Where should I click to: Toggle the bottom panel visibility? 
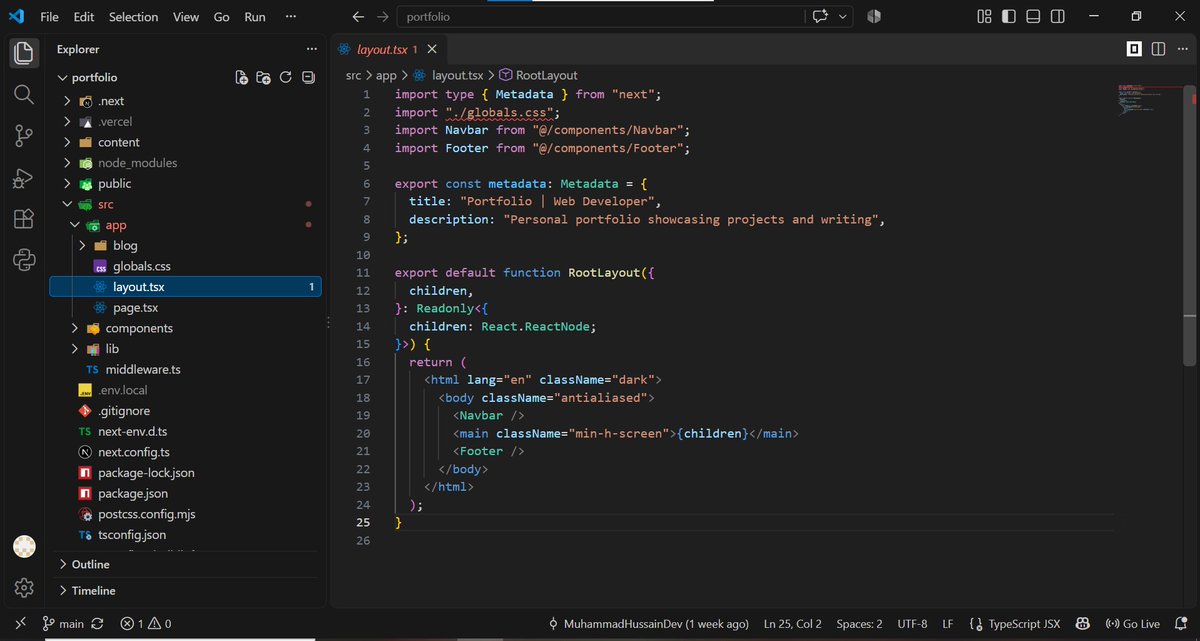point(1034,16)
